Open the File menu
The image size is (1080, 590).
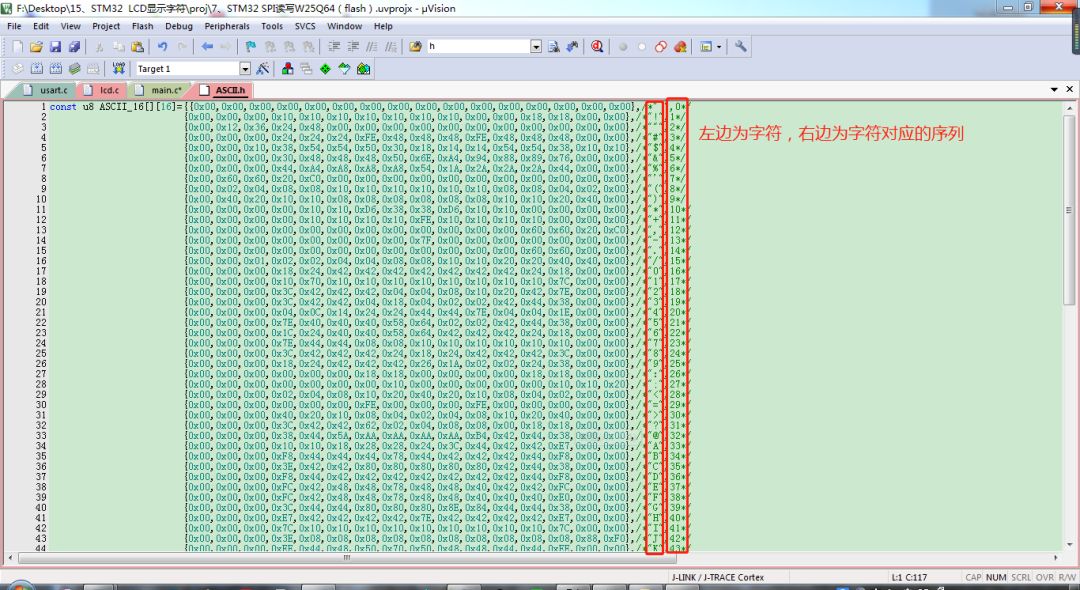(14, 26)
